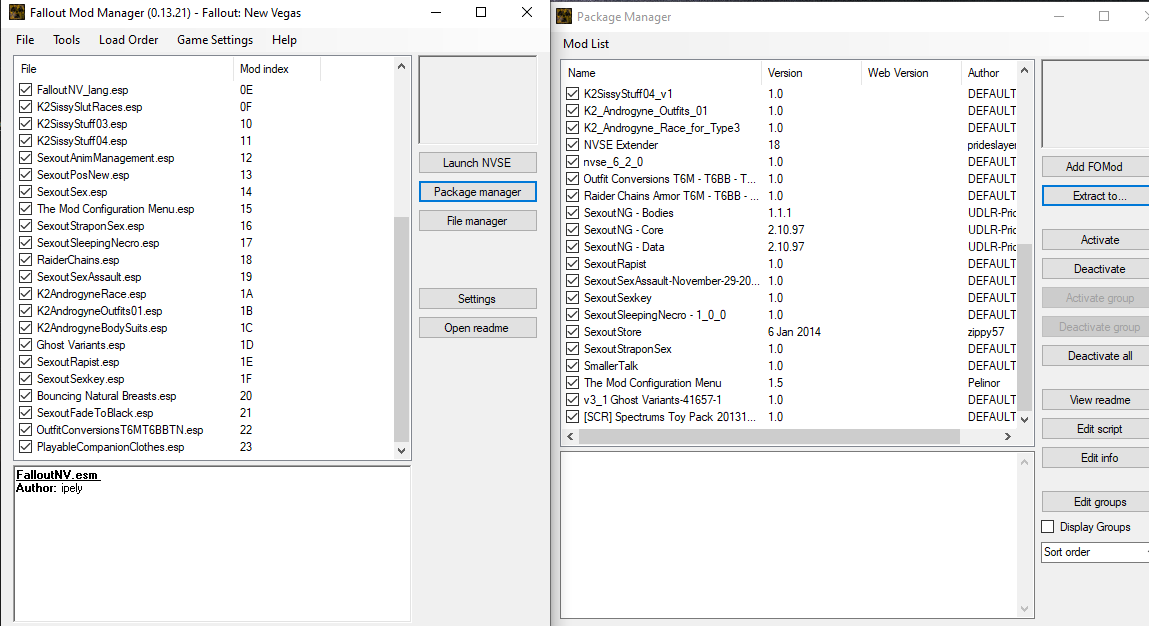Open Settings in Fallout Mod Manager
1149x626 pixels.
[477, 298]
